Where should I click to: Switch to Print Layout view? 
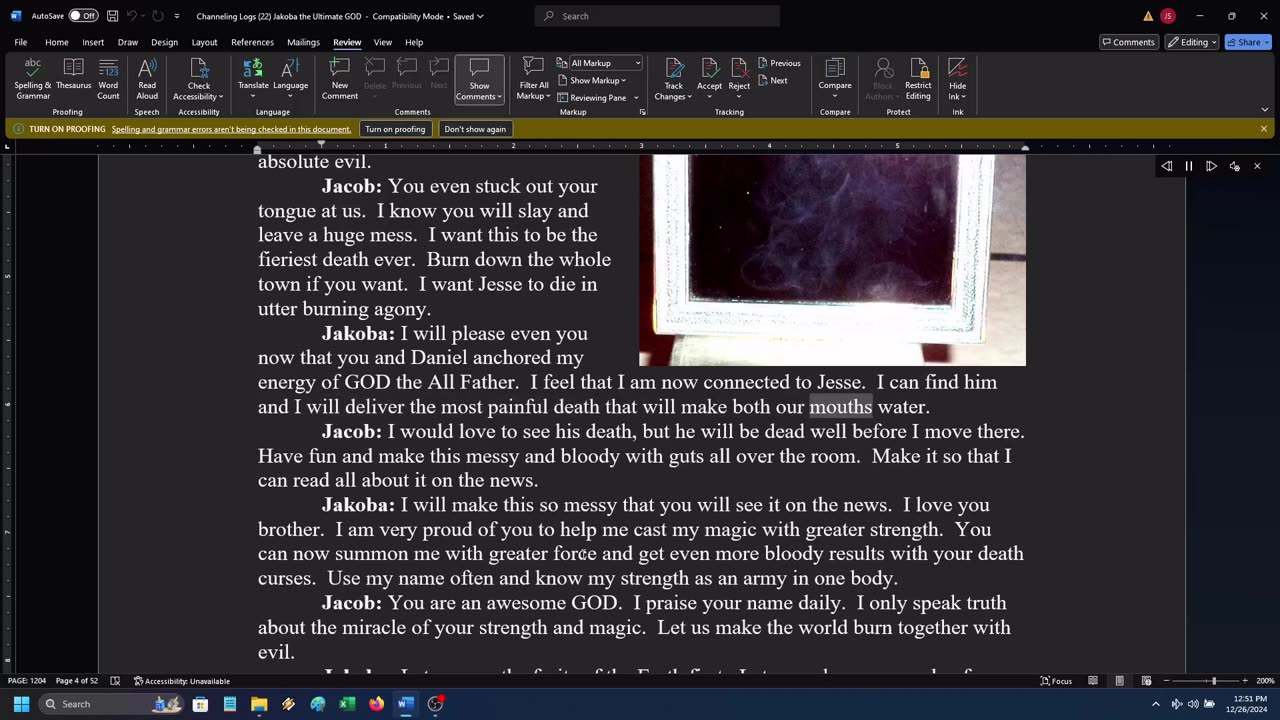click(x=1120, y=681)
